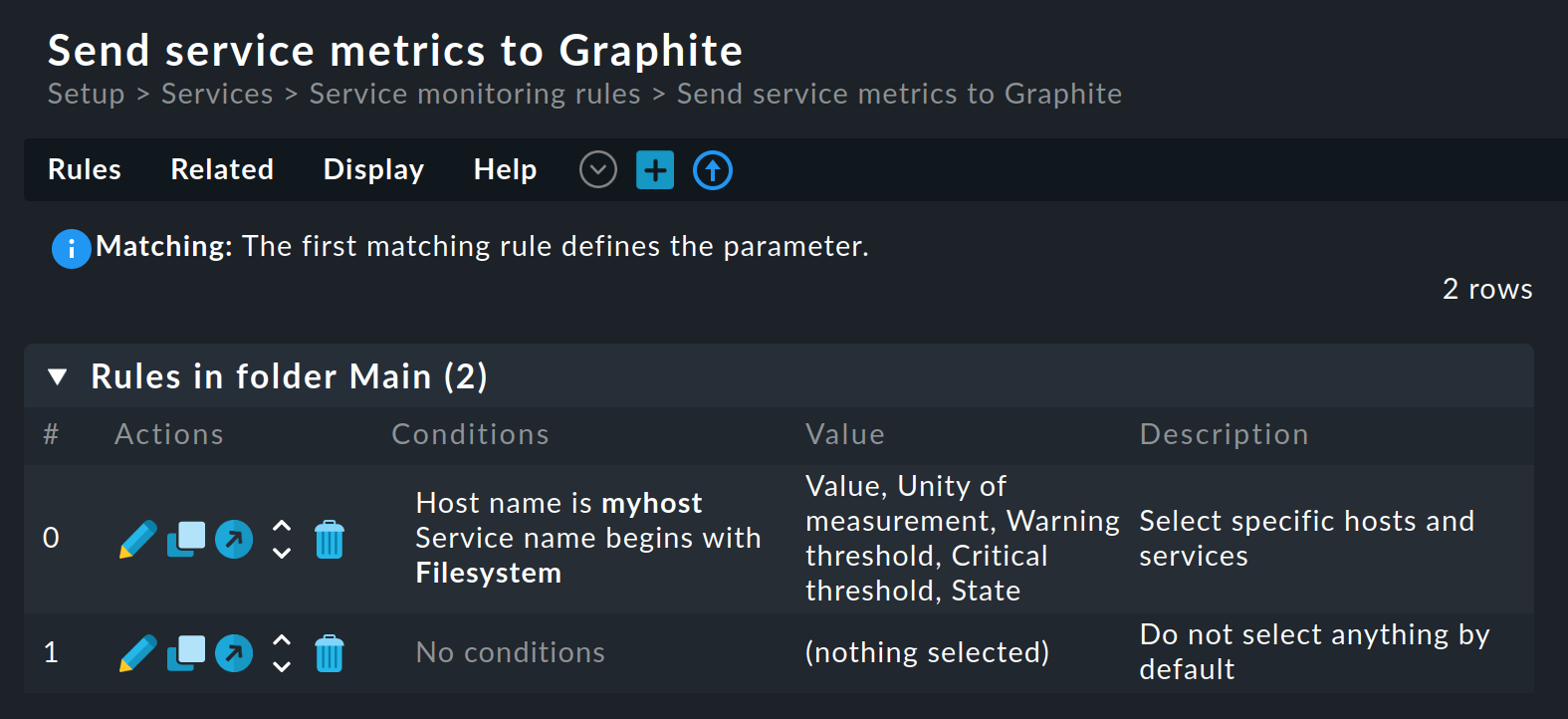Open the Display menu

pos(373,169)
